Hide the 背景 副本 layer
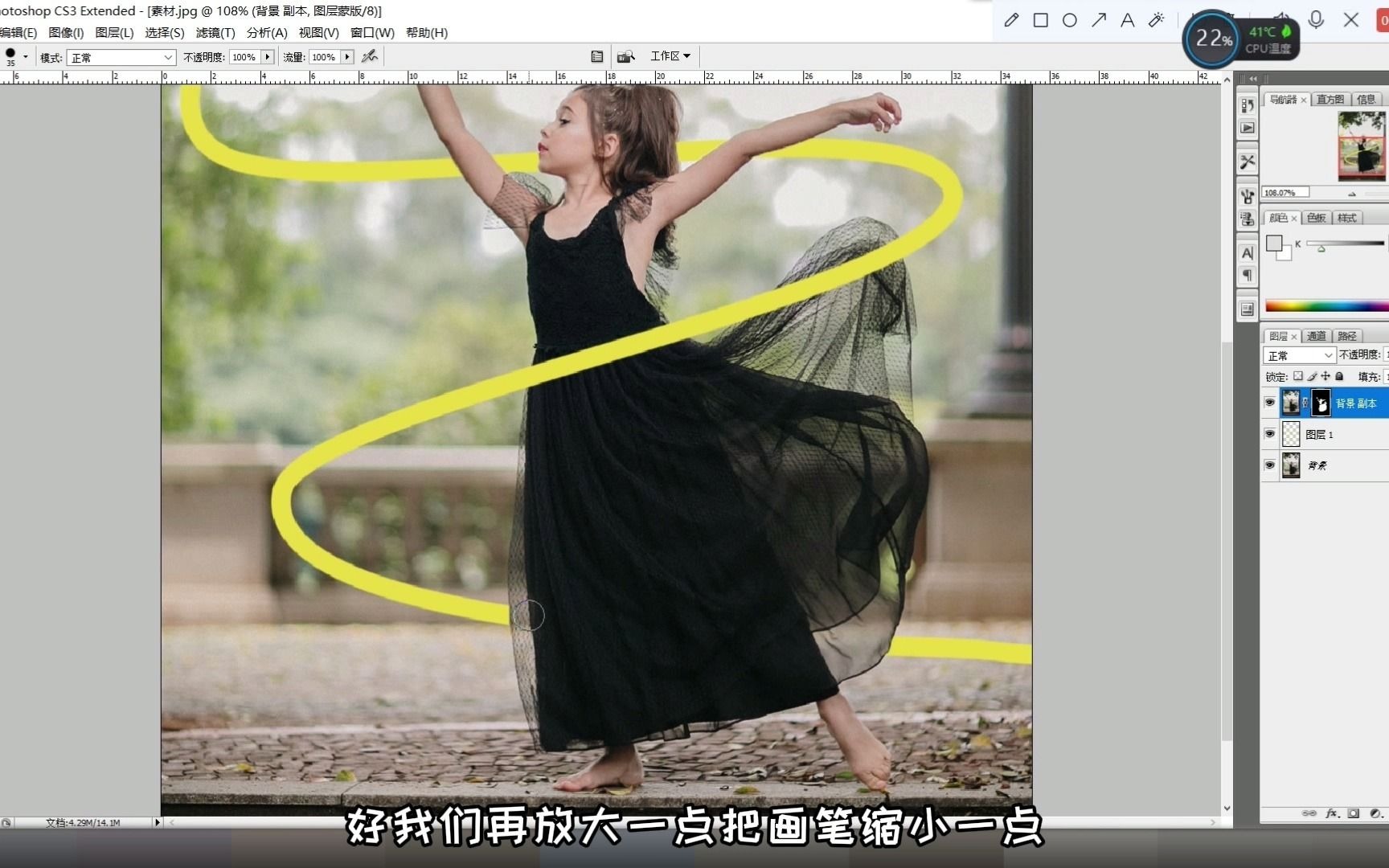The image size is (1389, 868). (1270, 403)
